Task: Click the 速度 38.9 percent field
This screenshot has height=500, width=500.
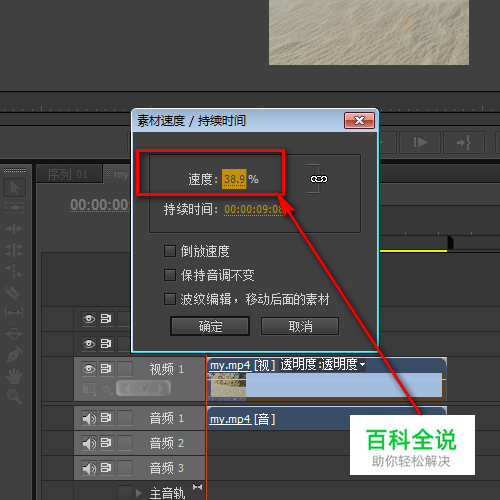Action: [234, 179]
